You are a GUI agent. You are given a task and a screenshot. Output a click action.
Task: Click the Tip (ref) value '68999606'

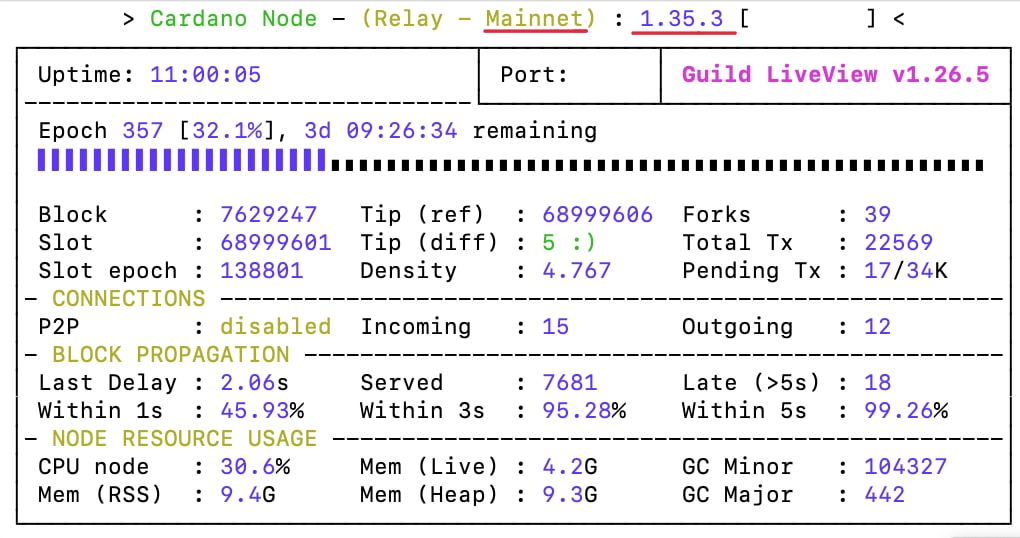(x=598, y=214)
